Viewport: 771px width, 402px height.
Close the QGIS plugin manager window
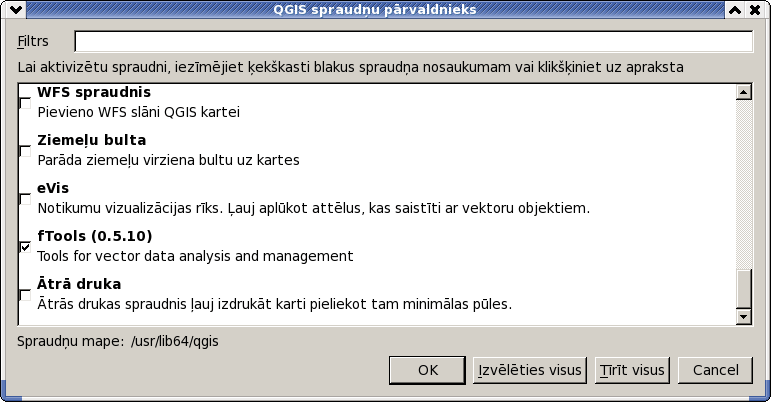point(755,9)
